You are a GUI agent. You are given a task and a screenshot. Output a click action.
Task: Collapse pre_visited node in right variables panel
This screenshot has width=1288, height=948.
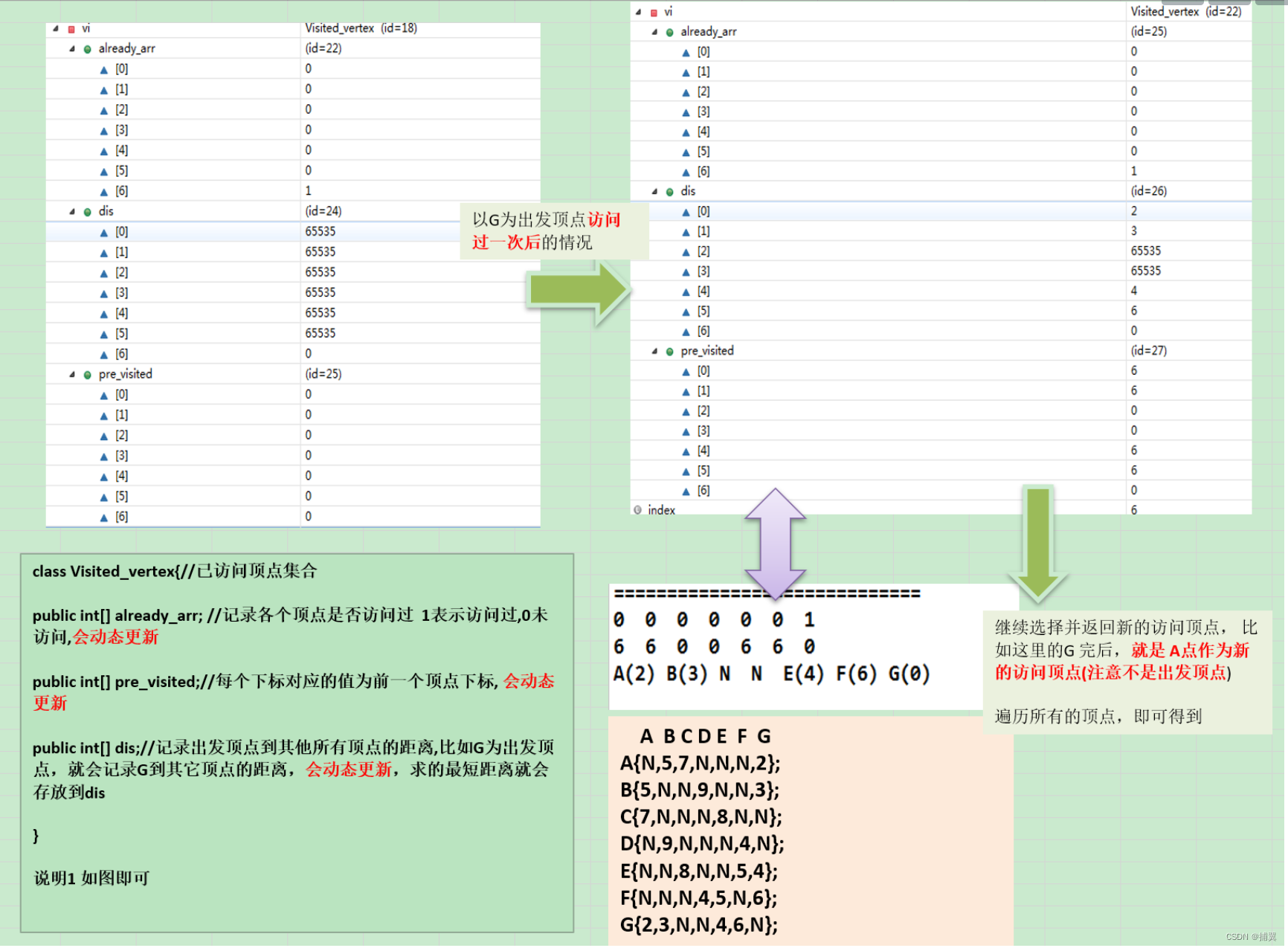point(654,351)
